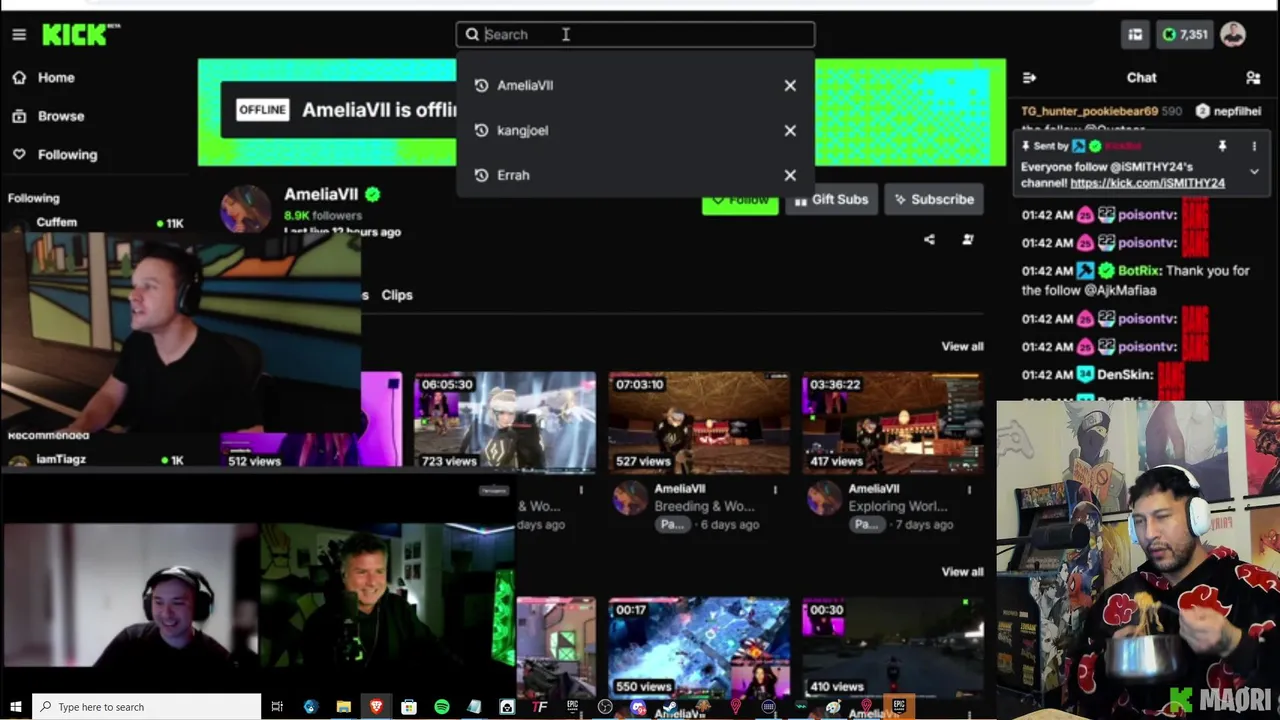Open Brave browser from the taskbar
The height and width of the screenshot is (720, 1280).
click(x=376, y=707)
